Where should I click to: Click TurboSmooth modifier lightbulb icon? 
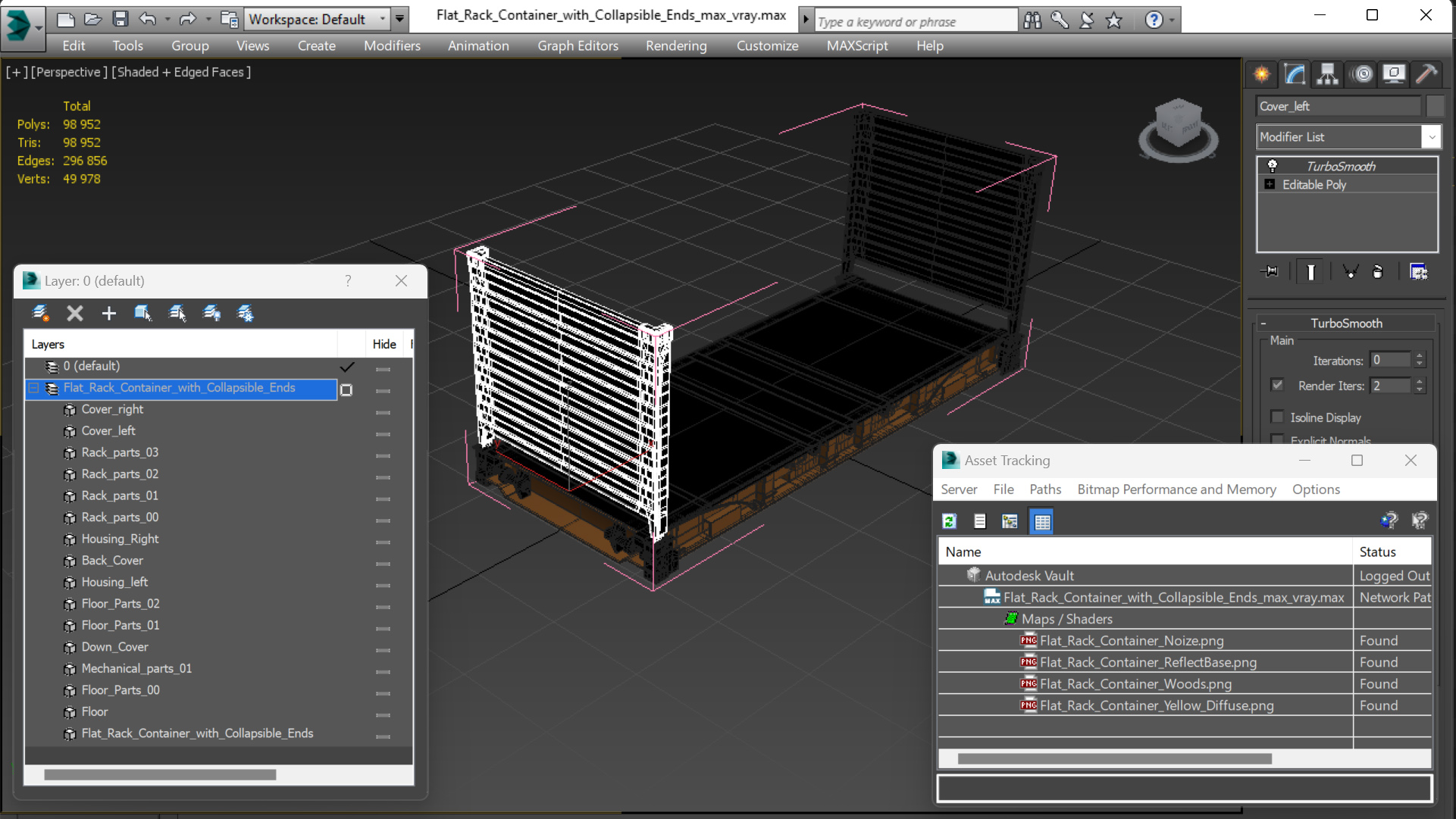1273,166
